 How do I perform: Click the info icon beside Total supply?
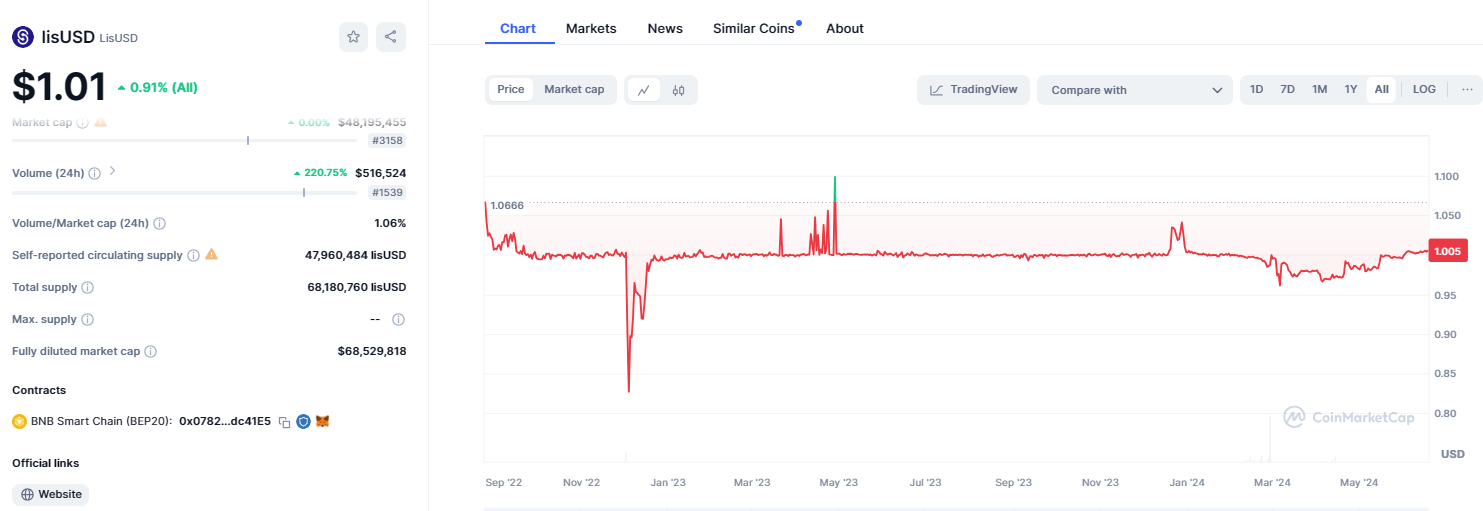[87, 288]
